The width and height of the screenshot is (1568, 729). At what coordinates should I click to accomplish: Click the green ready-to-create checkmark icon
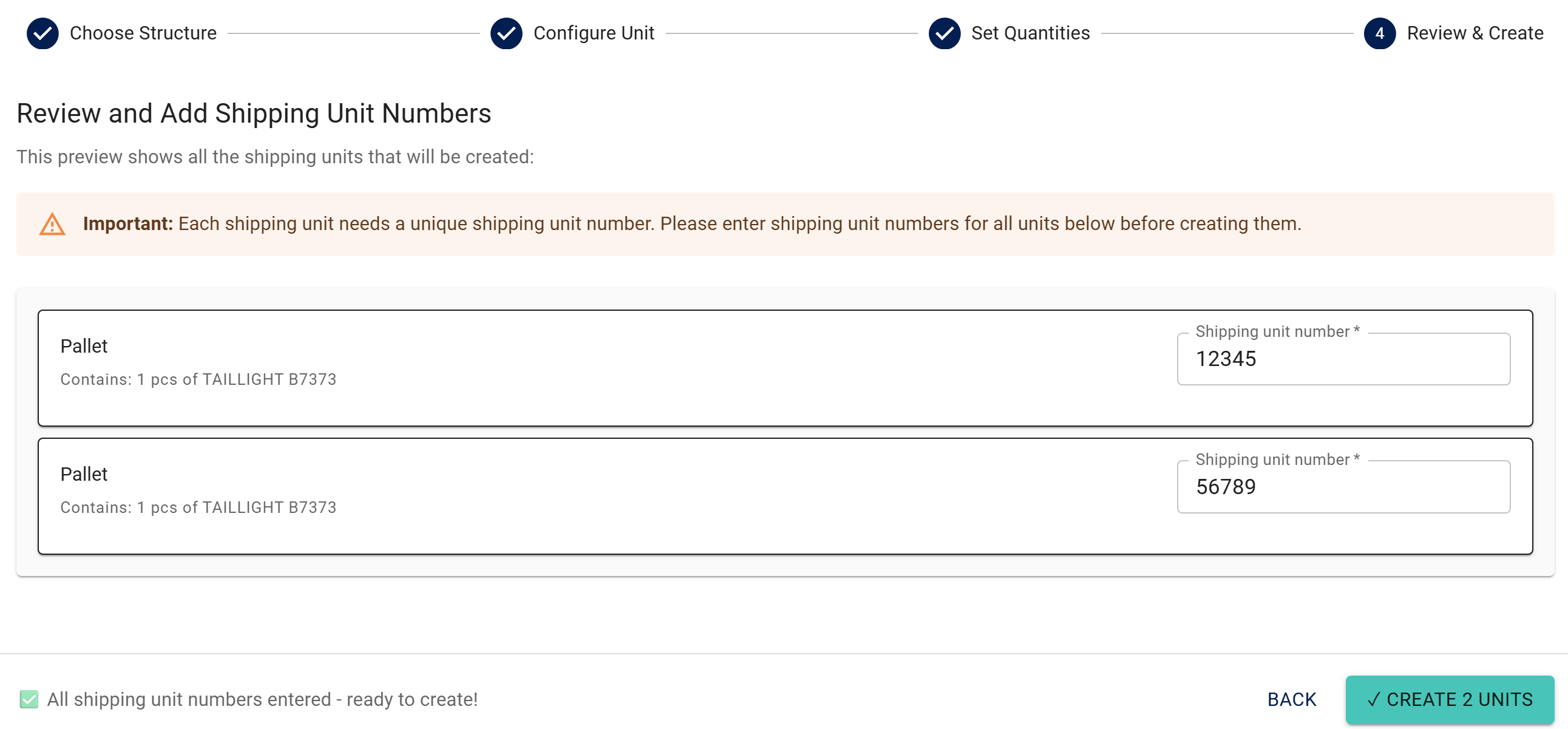(x=29, y=699)
